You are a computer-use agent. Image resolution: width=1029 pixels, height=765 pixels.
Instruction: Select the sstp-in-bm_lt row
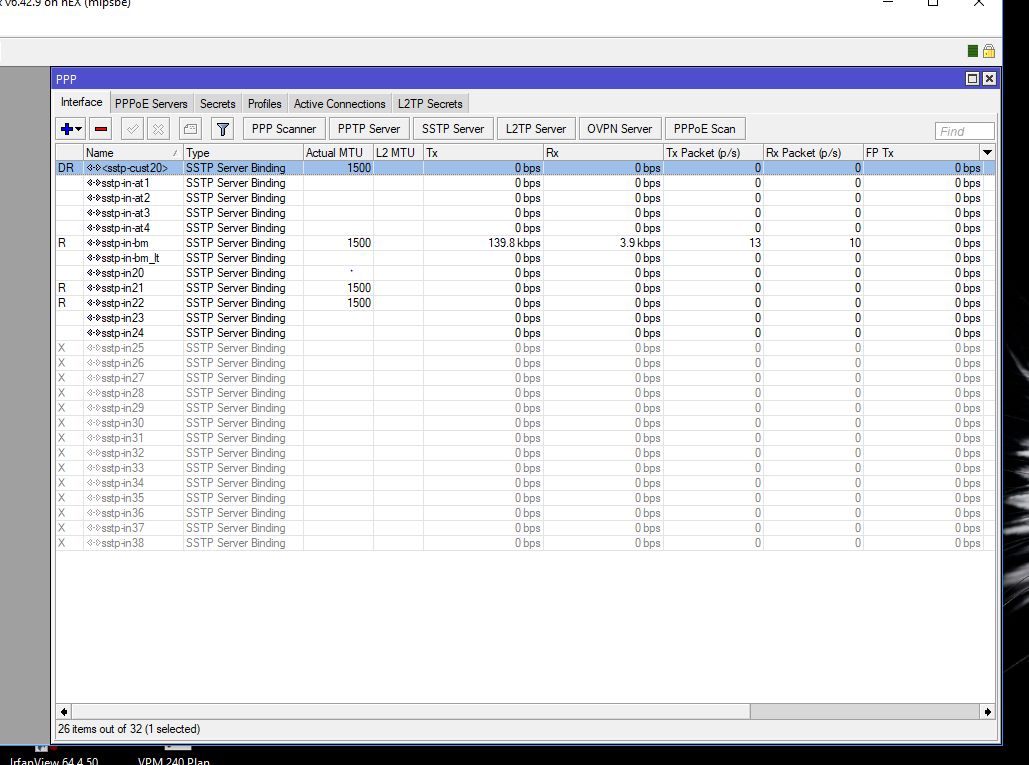[525, 258]
